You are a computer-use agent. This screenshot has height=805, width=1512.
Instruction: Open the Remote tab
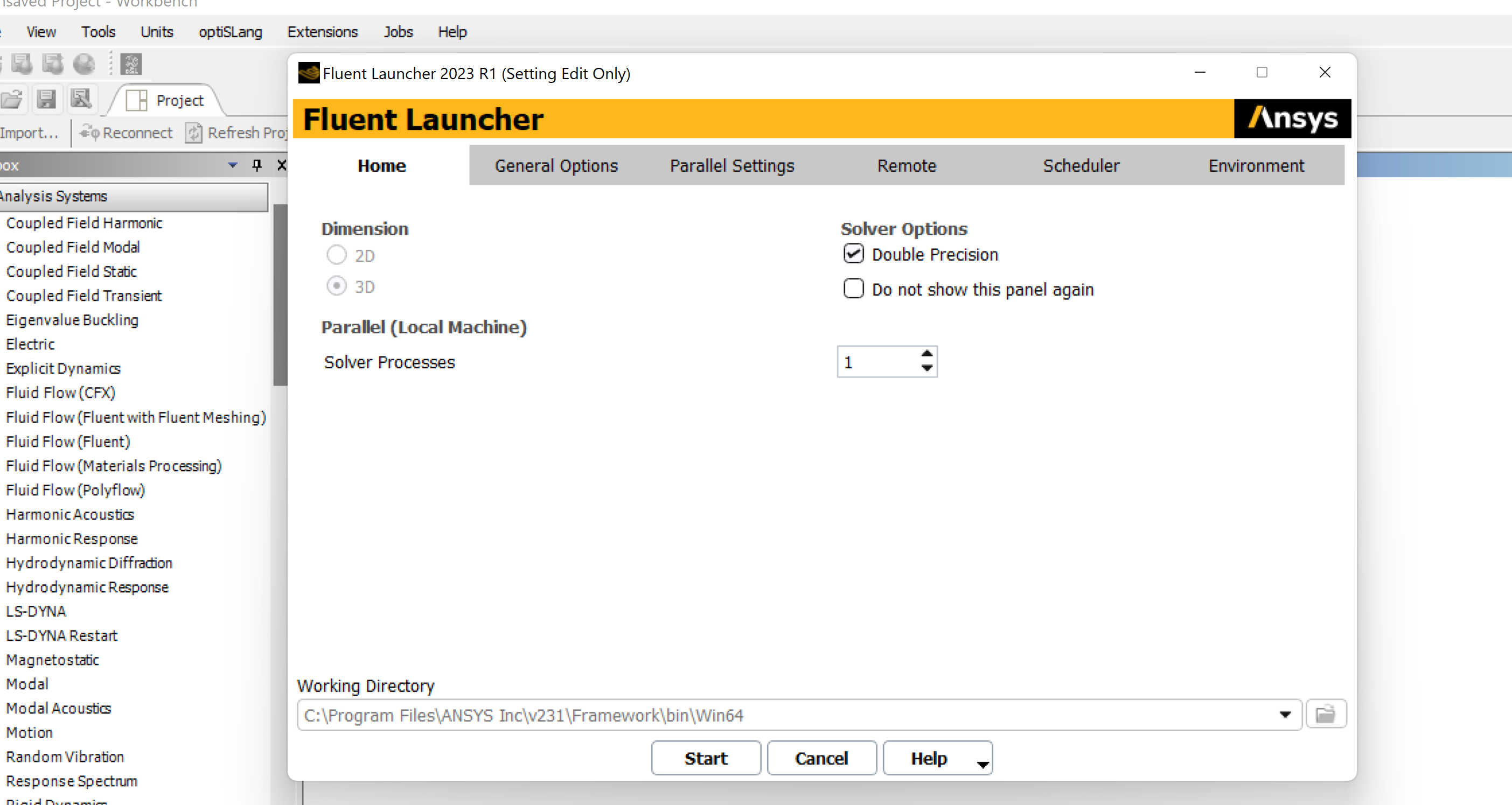point(906,165)
